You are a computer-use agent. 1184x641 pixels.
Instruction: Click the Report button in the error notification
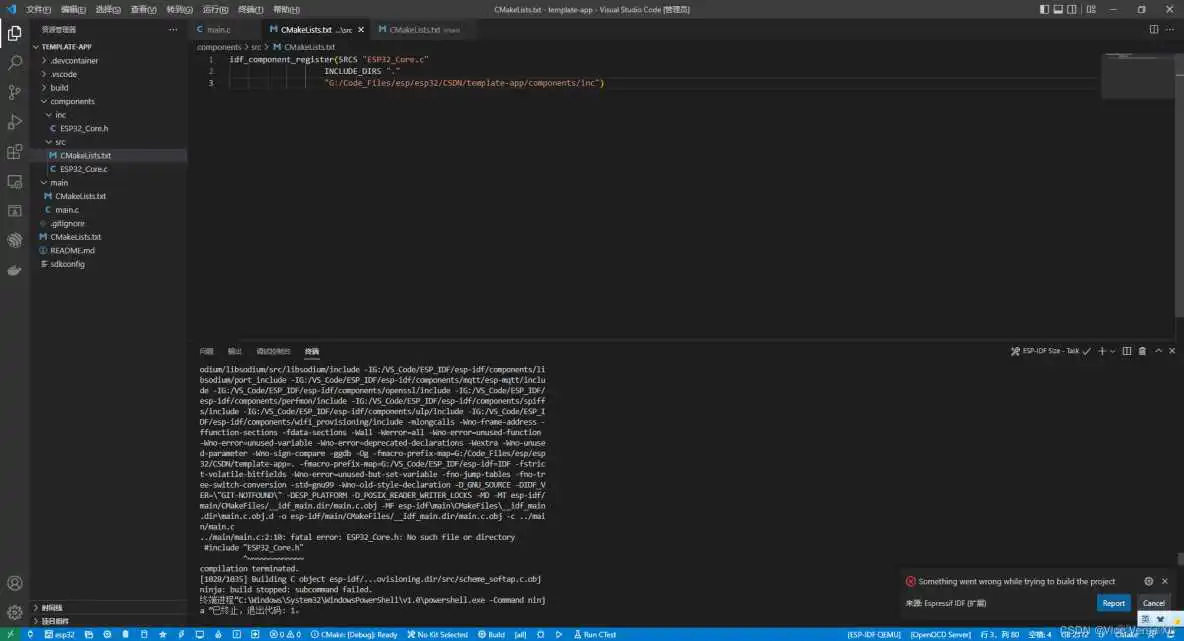(x=1113, y=603)
